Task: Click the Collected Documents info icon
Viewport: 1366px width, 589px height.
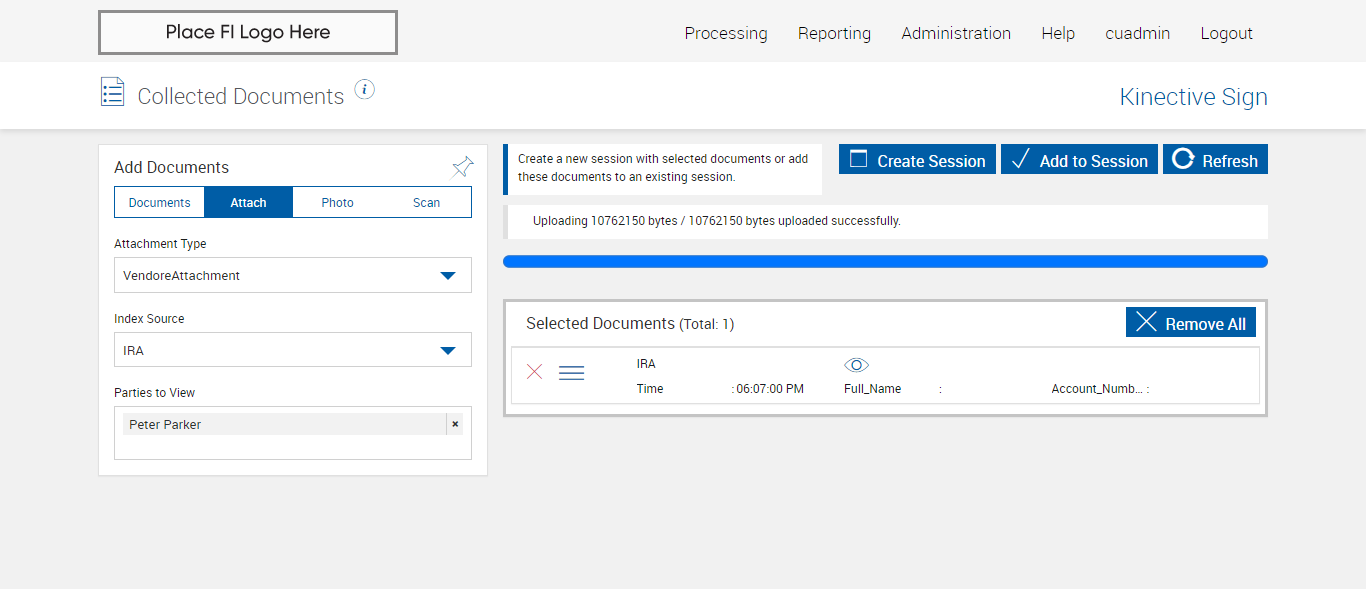Action: coord(365,90)
